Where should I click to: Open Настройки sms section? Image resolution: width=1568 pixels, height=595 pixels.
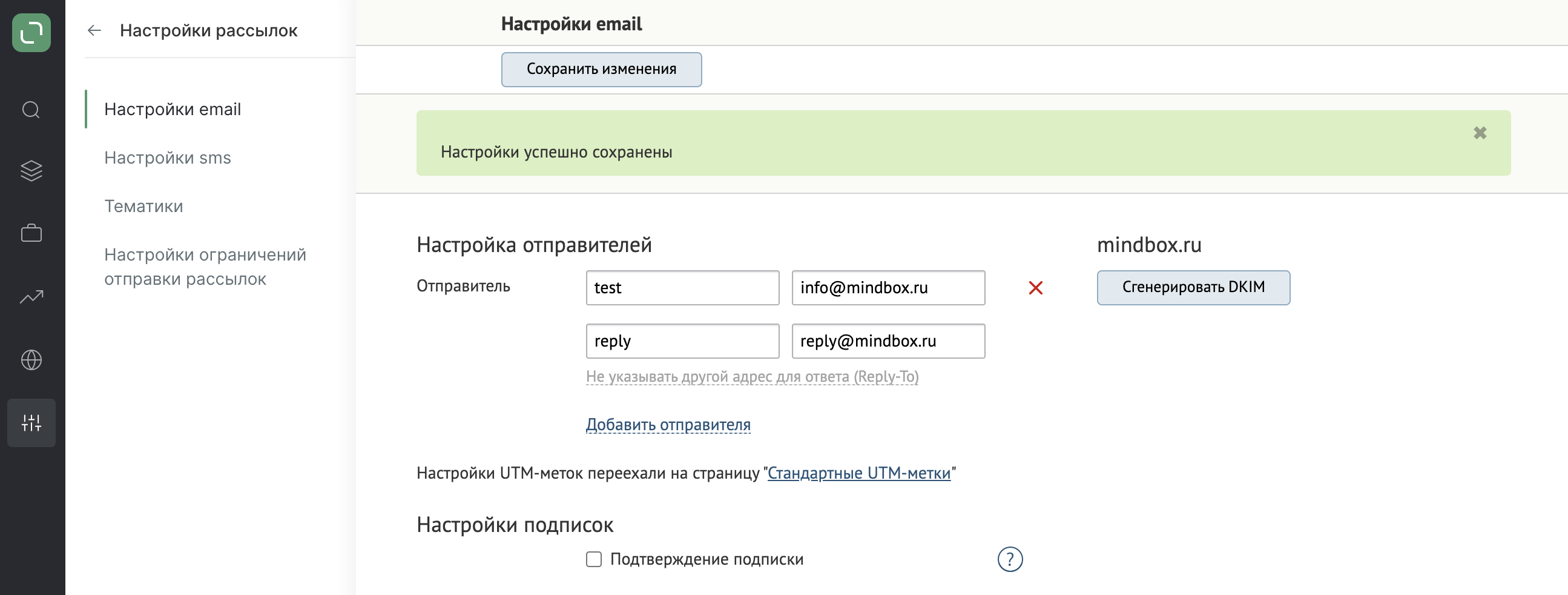167,158
